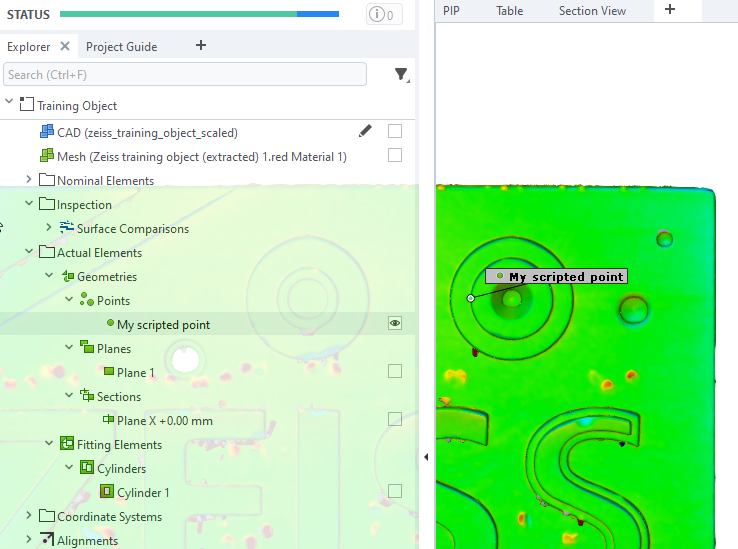Click the Plane 1 green icon
Screen dimensions: 738x549
point(108,372)
